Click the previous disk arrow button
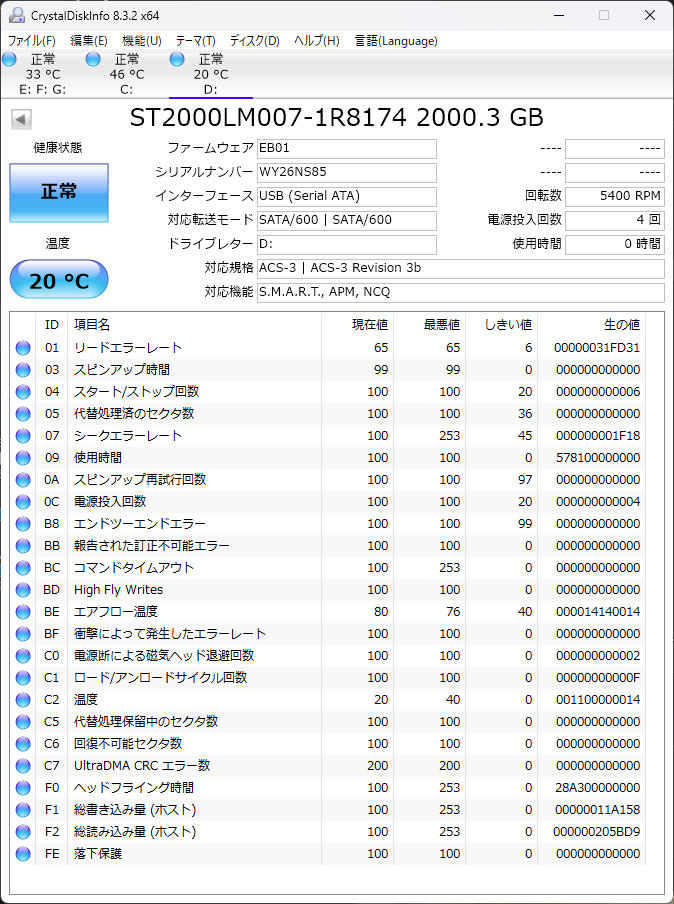Image resolution: width=674 pixels, height=904 pixels. click(x=20, y=120)
